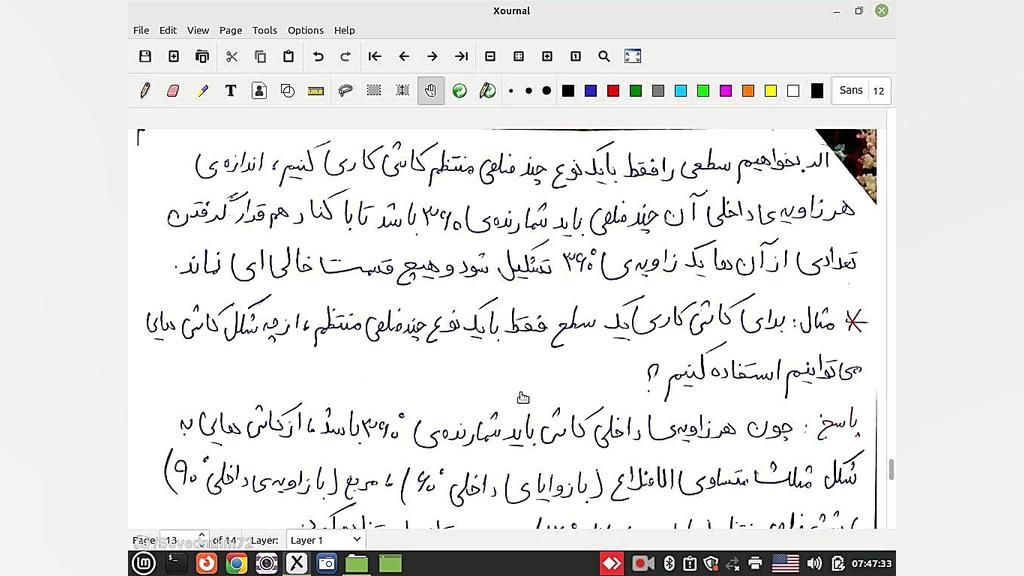Viewport: 1024px width, 576px height.
Task: Paste from clipboard using the Paste icon
Action: [x=289, y=56]
